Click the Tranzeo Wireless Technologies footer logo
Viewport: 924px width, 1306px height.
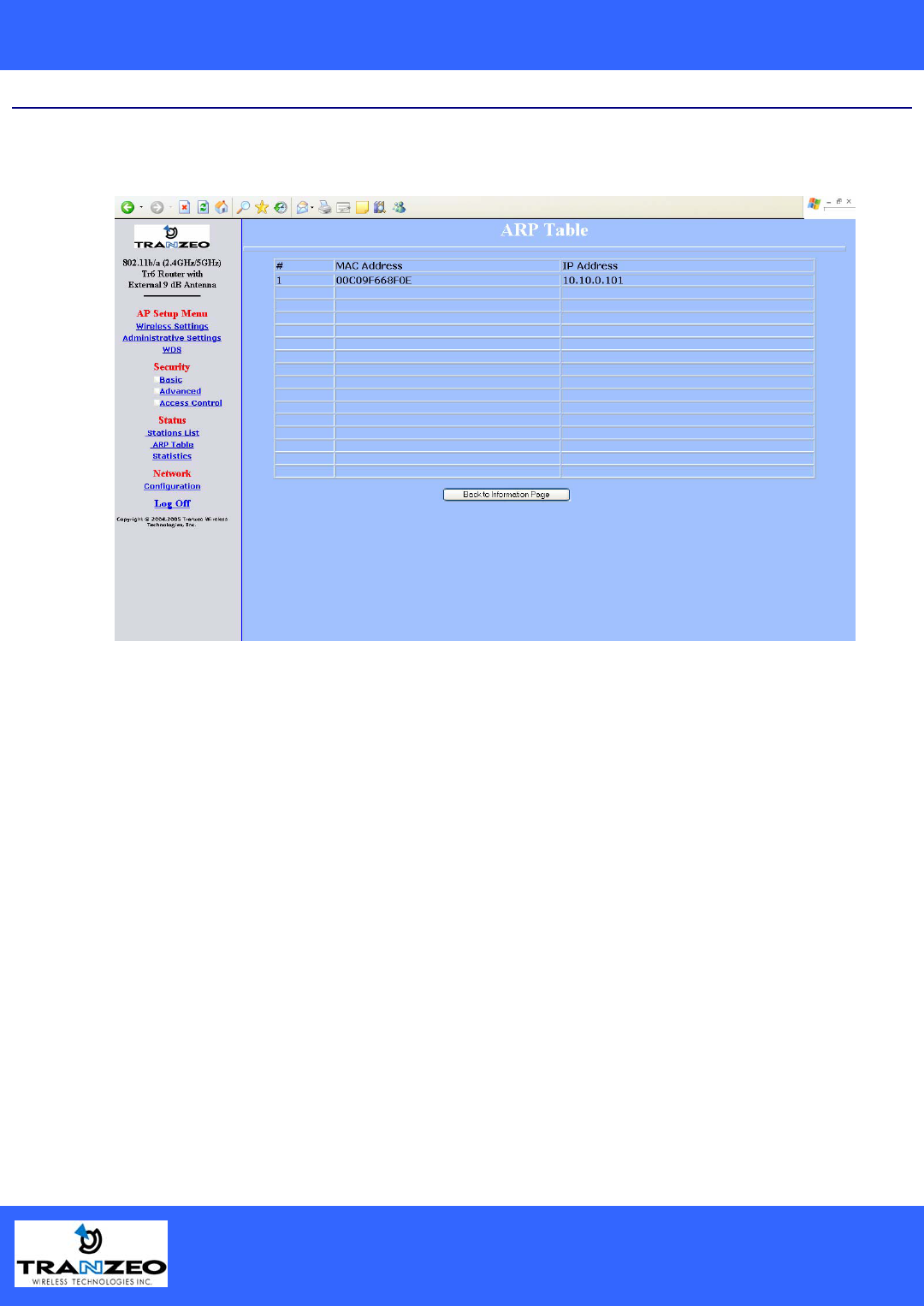[92, 1254]
